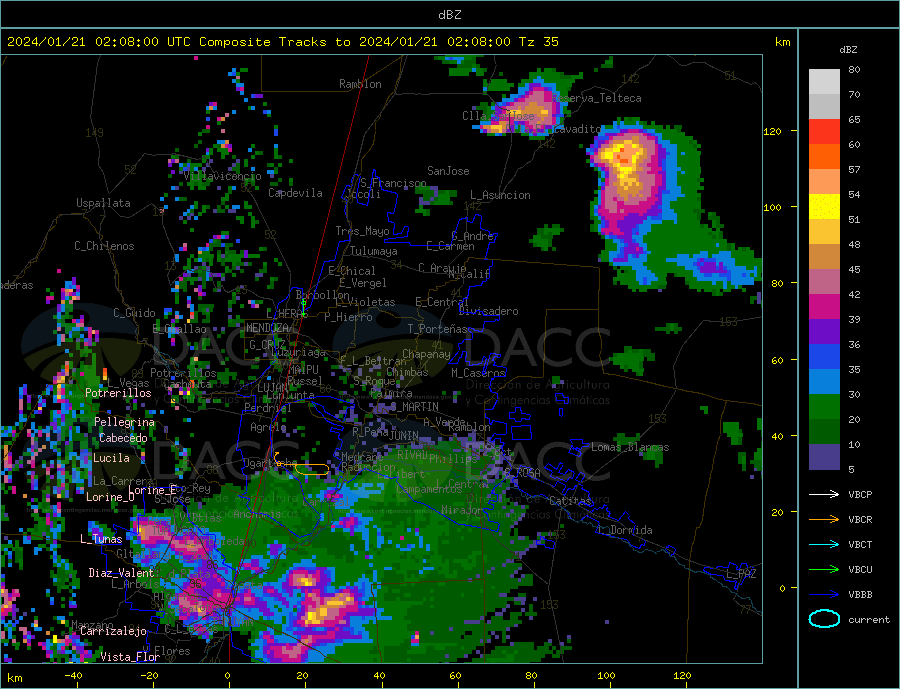The width and height of the screenshot is (900, 689).
Task: Click the 'Divisadero' place label
Action: 488,311
